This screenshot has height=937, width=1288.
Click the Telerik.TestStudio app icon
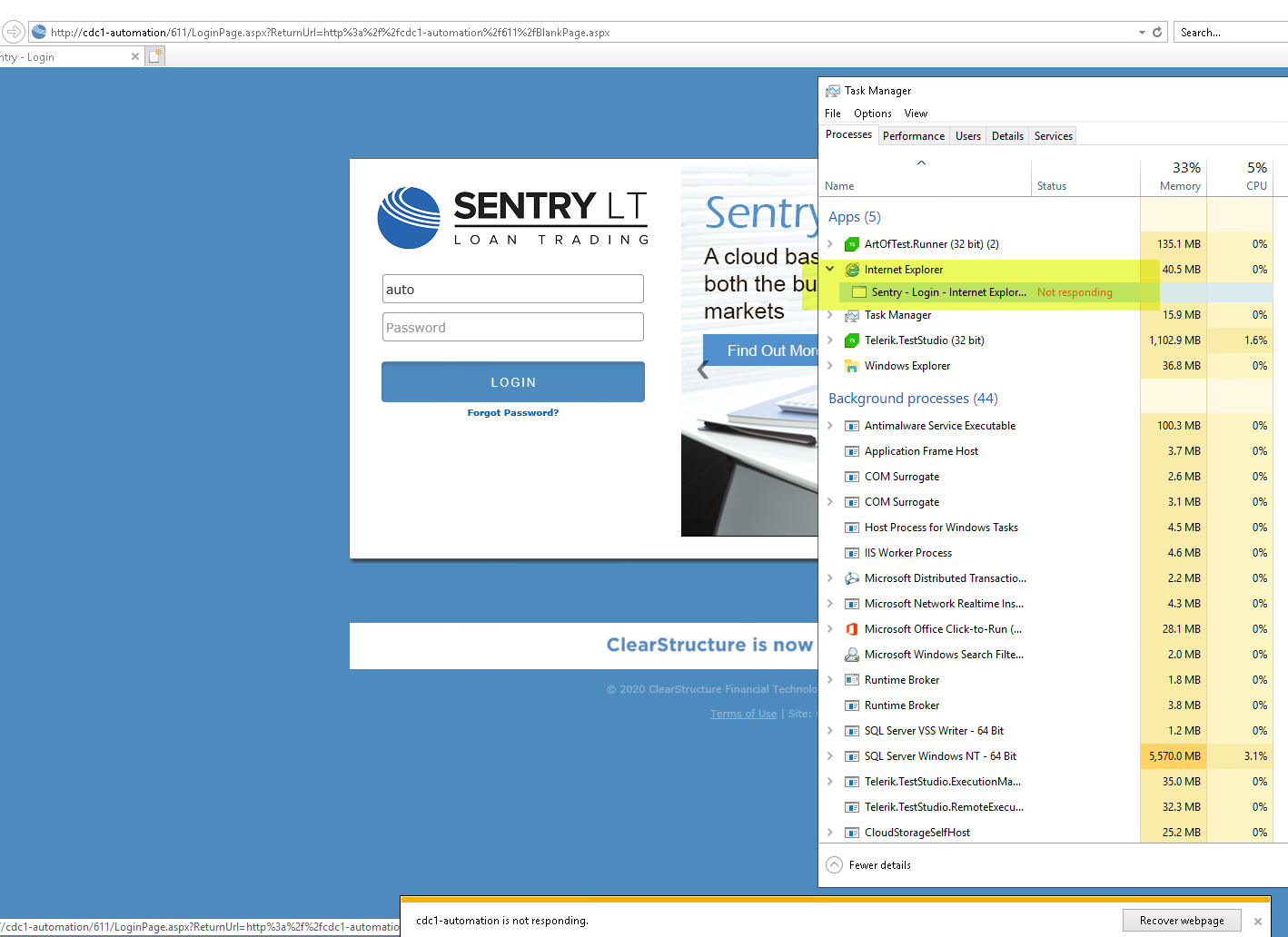click(x=852, y=340)
